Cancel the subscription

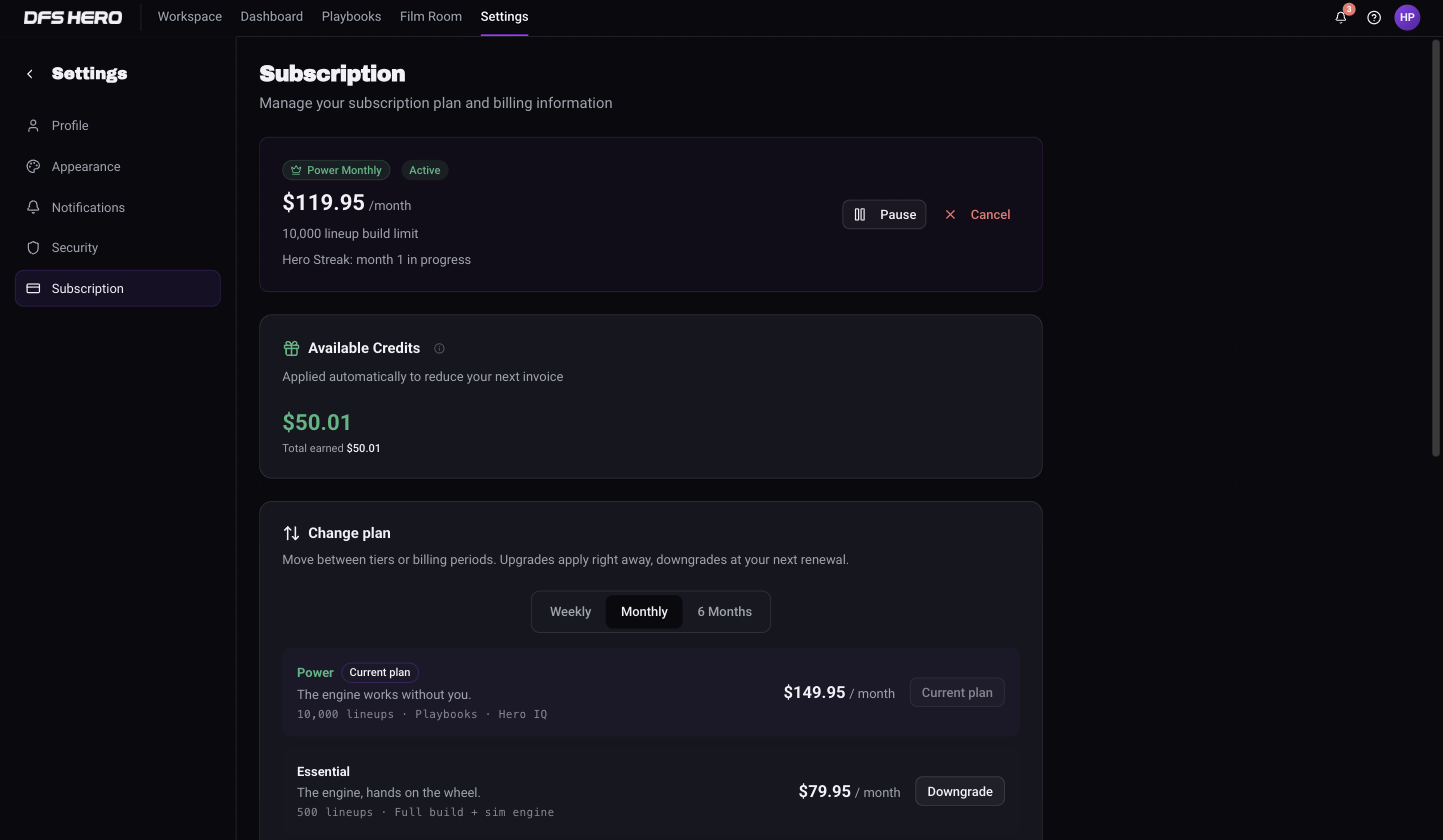click(977, 214)
